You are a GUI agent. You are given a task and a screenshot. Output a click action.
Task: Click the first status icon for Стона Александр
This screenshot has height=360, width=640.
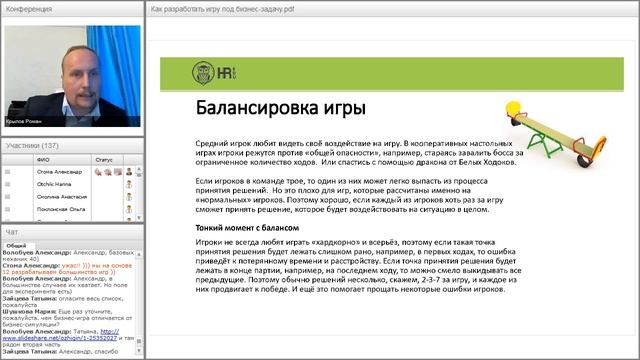click(98, 172)
